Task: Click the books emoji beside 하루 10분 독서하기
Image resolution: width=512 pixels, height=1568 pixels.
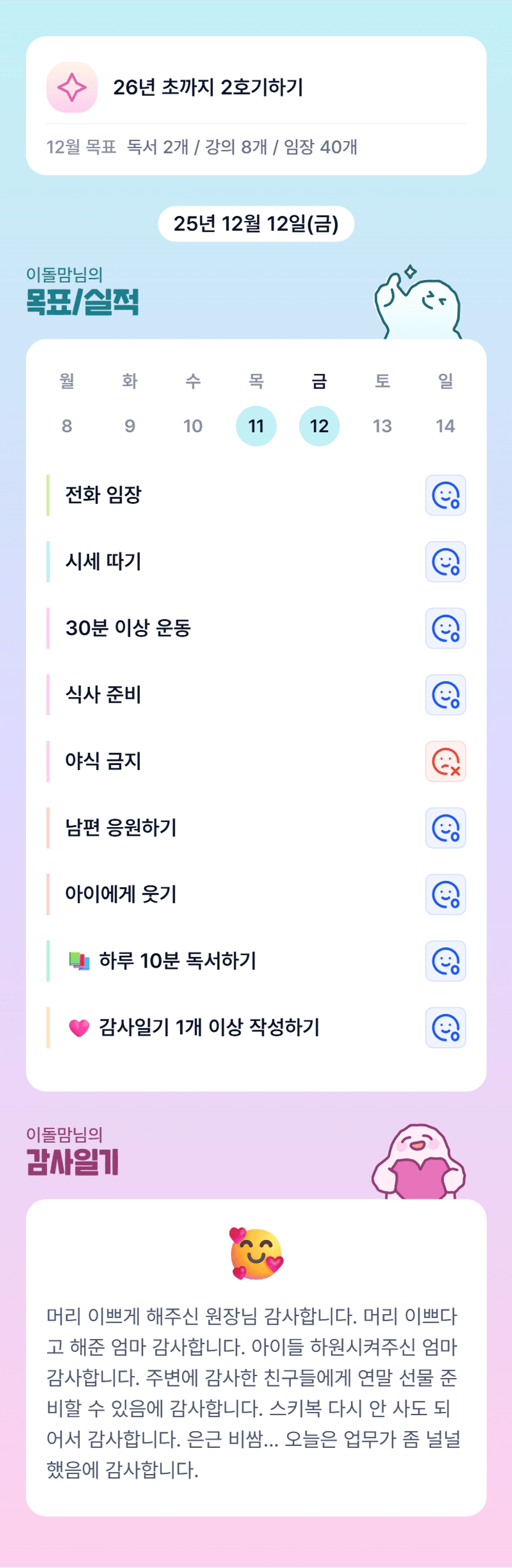Action: 79,961
